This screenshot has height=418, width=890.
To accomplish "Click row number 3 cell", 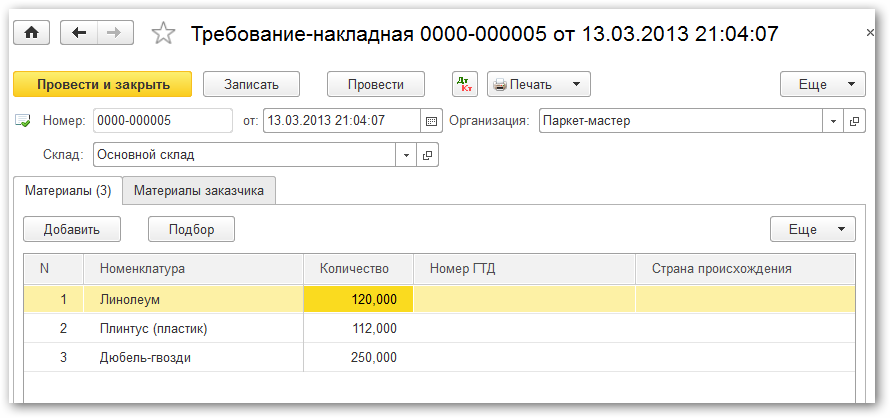I will pyautogui.click(x=53, y=358).
